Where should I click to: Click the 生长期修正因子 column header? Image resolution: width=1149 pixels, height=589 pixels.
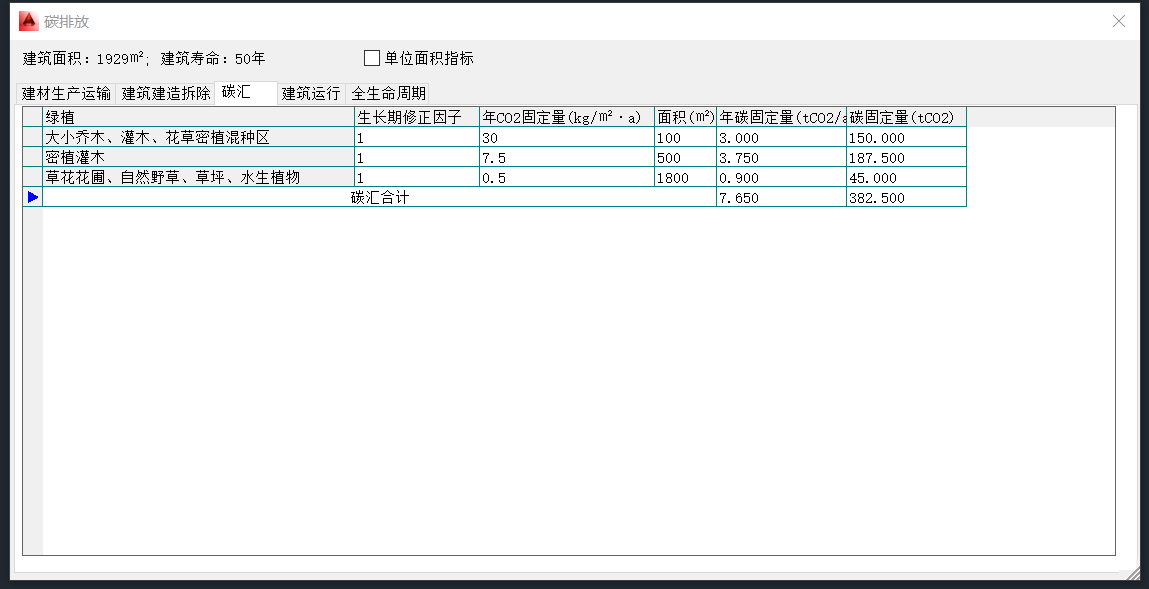point(416,118)
